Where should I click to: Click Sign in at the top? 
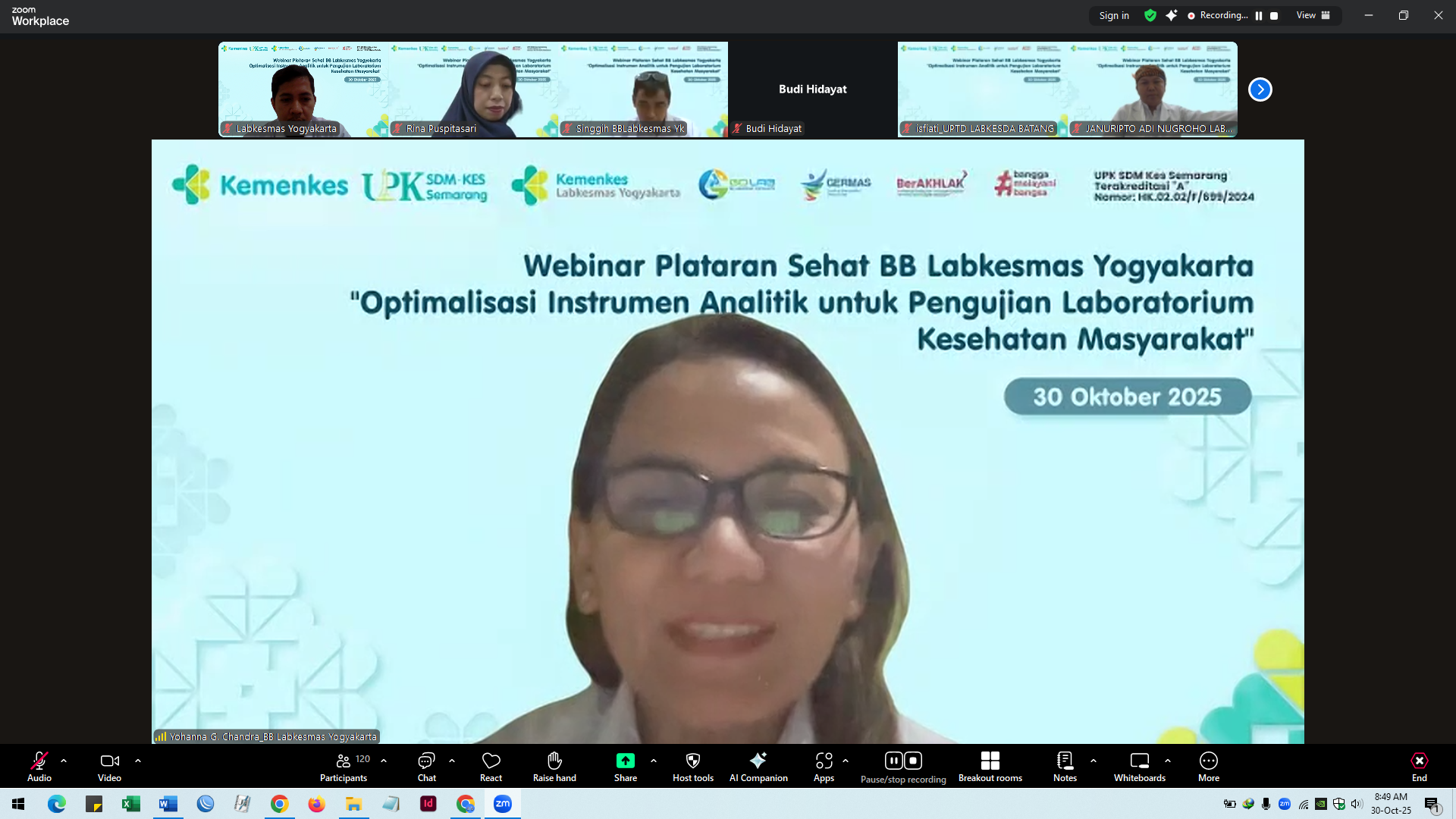tap(1114, 15)
